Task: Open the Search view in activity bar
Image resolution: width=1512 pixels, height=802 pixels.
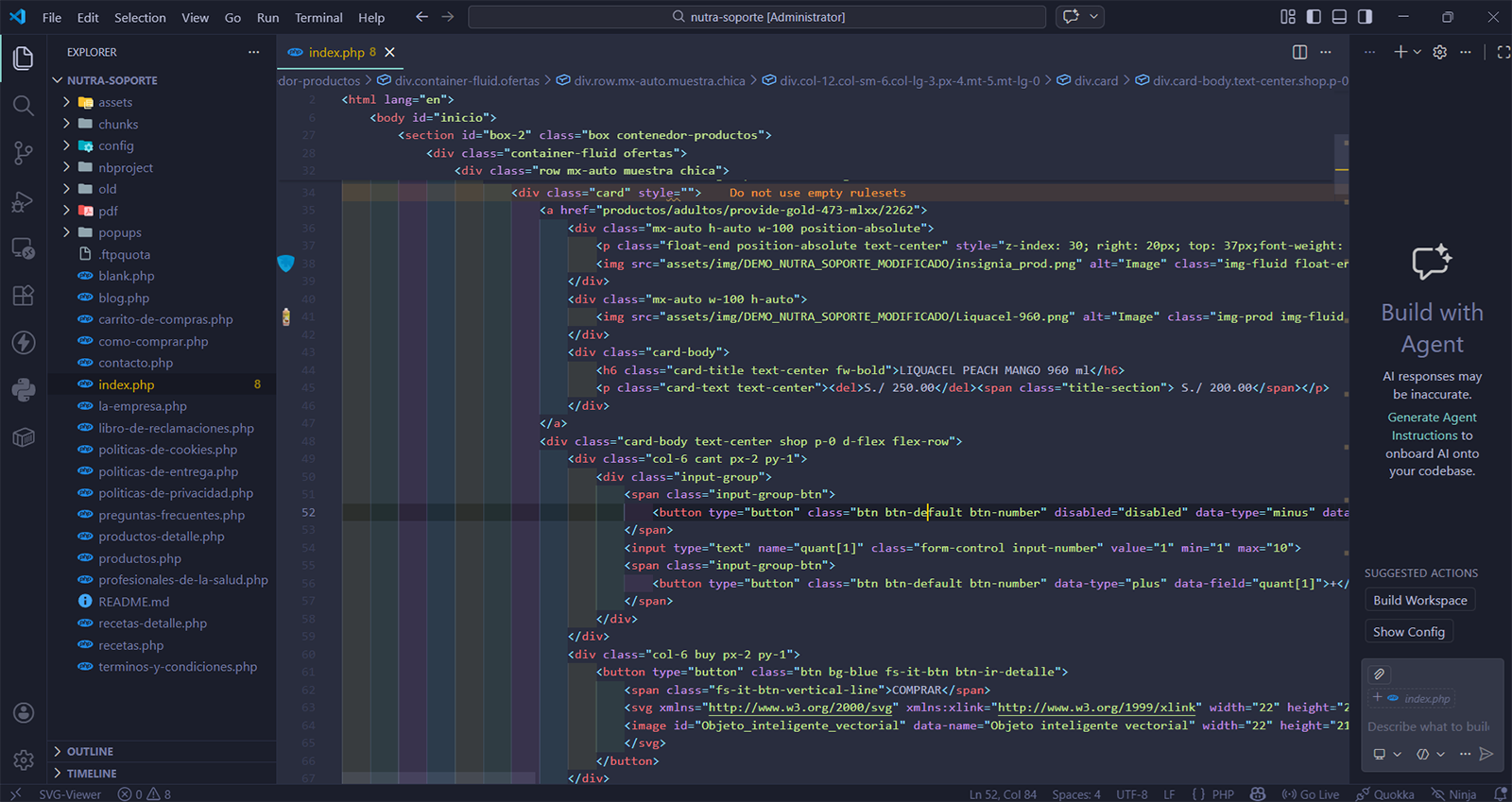Action: (x=24, y=106)
